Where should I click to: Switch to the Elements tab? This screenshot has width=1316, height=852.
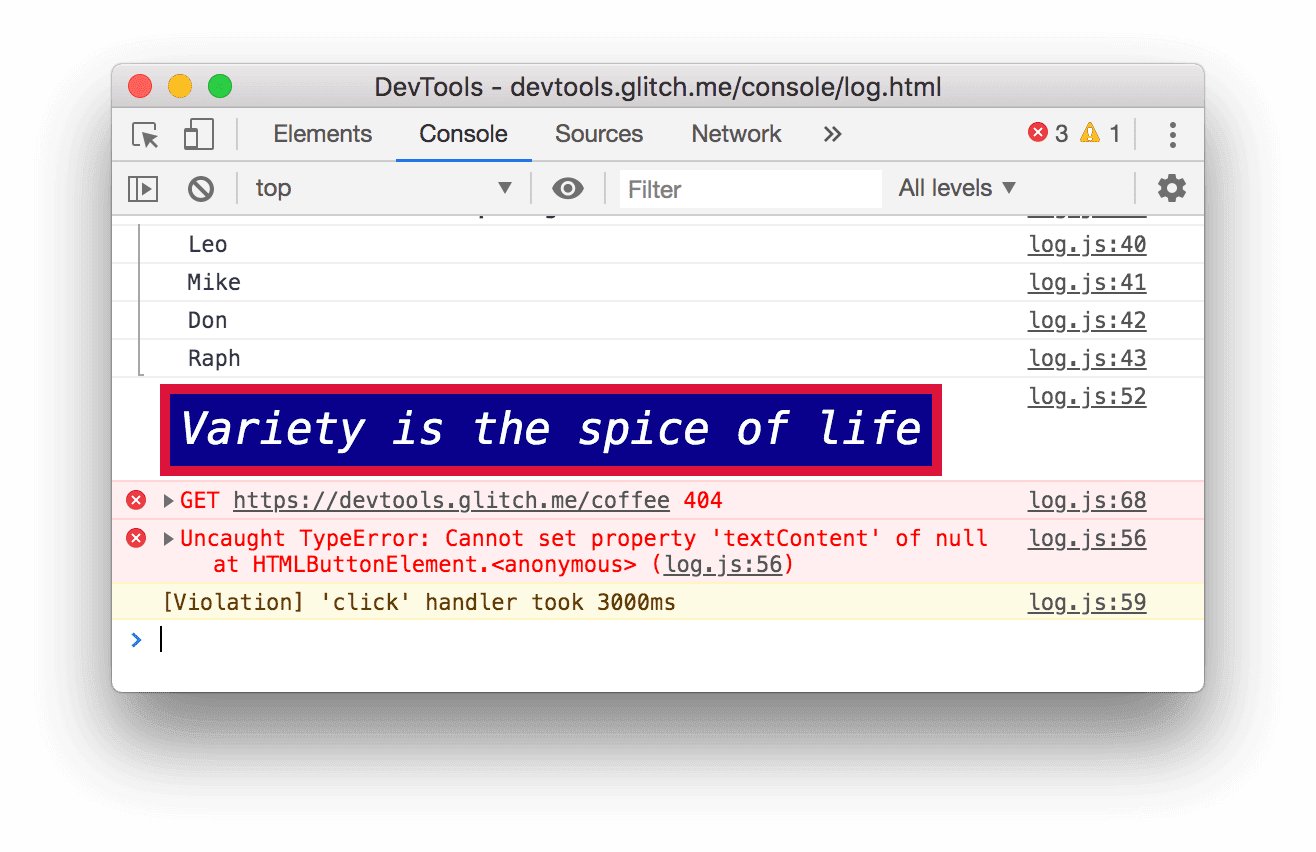[x=322, y=134]
